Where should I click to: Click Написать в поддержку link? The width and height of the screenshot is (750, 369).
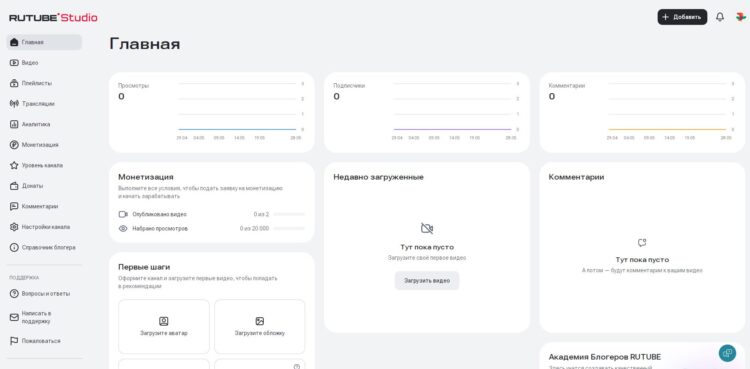[44, 317]
